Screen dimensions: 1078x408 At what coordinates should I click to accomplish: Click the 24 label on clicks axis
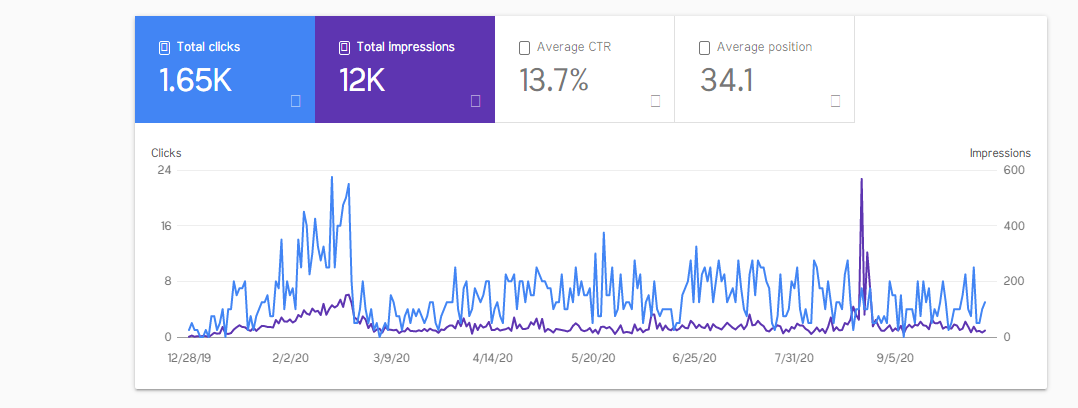(165, 170)
